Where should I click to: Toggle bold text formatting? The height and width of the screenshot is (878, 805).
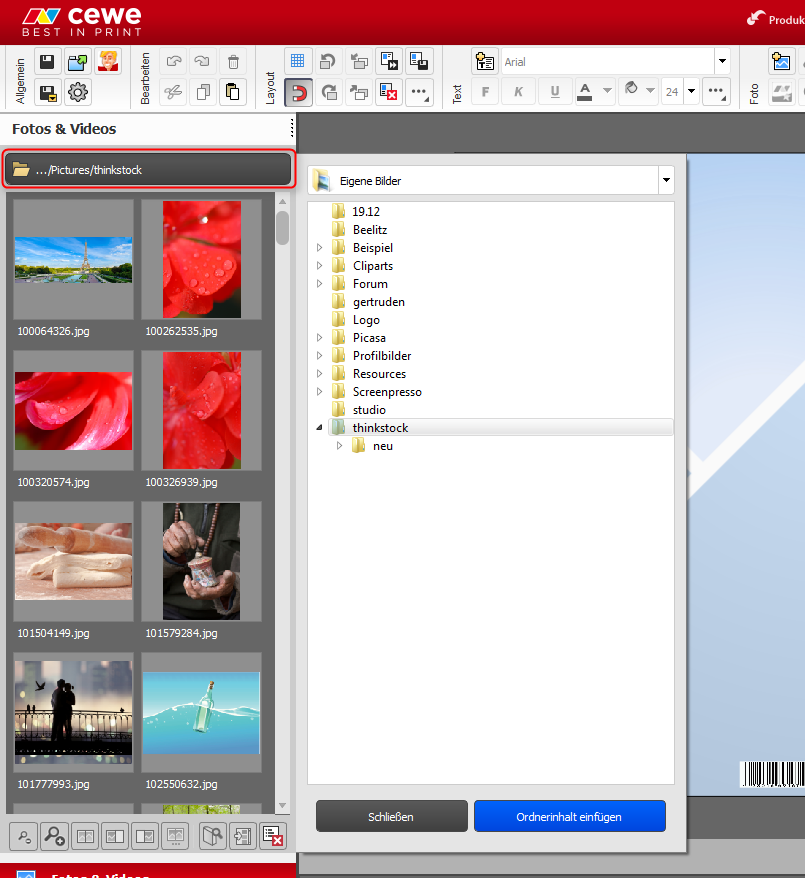point(485,92)
